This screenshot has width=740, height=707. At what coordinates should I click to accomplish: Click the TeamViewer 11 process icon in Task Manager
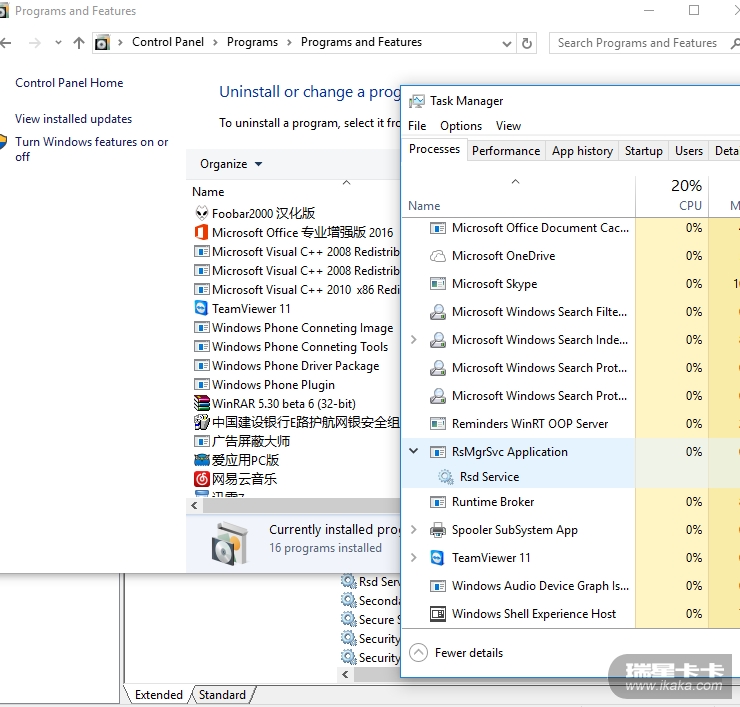point(437,557)
